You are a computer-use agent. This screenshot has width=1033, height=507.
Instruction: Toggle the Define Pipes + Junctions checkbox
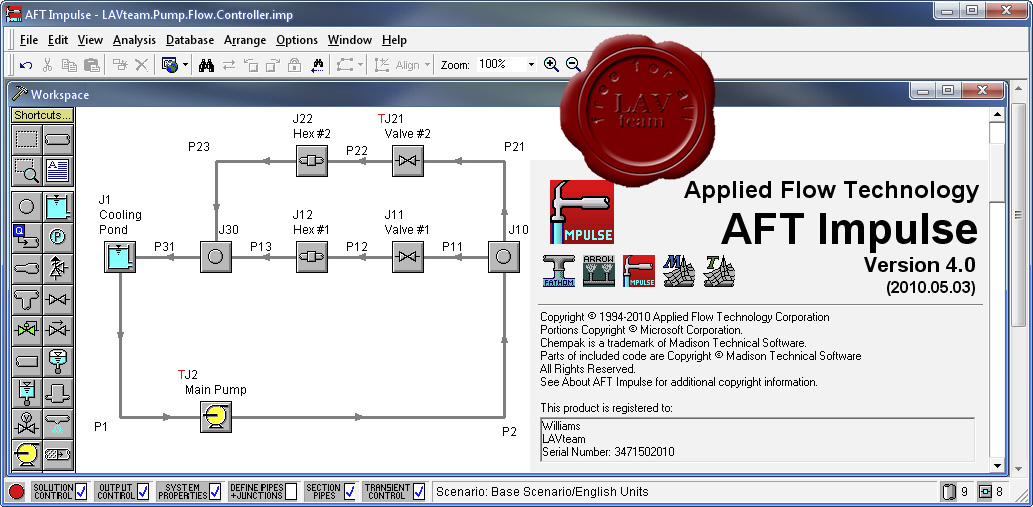(291, 491)
